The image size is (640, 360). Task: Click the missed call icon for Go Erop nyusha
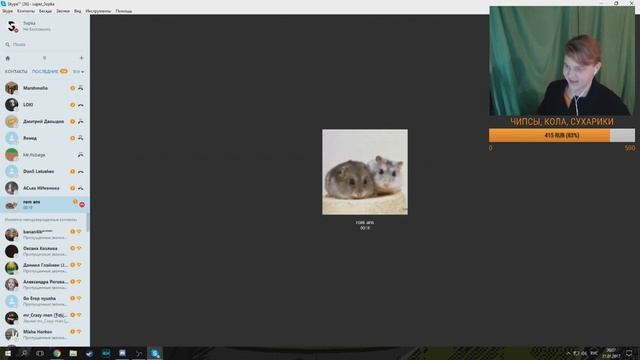[x=79, y=298]
